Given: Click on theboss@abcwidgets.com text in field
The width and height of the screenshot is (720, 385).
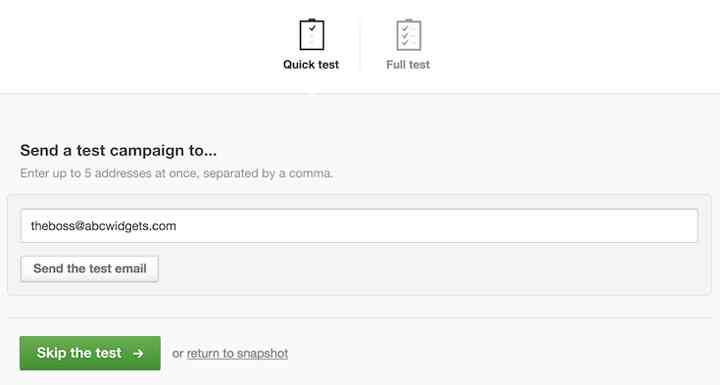Looking at the screenshot, I should 103,226.
